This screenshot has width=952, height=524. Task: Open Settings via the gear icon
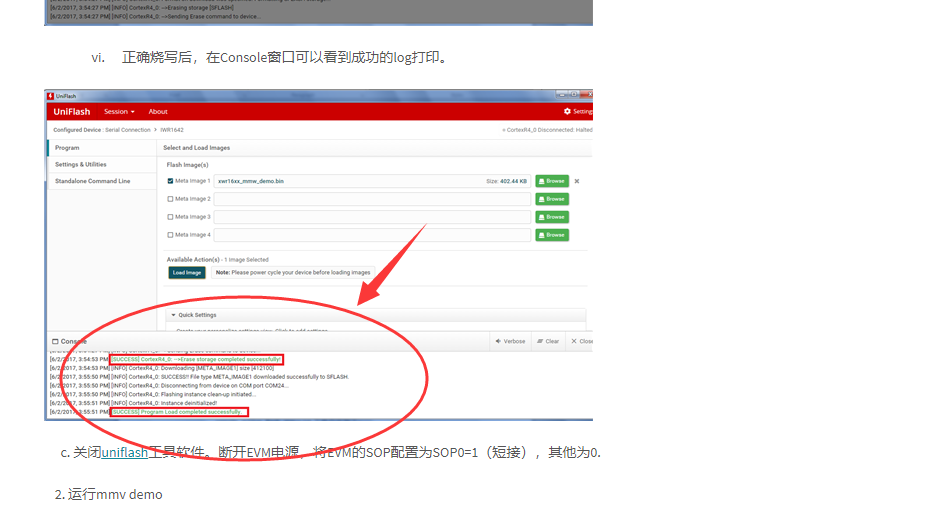577,112
